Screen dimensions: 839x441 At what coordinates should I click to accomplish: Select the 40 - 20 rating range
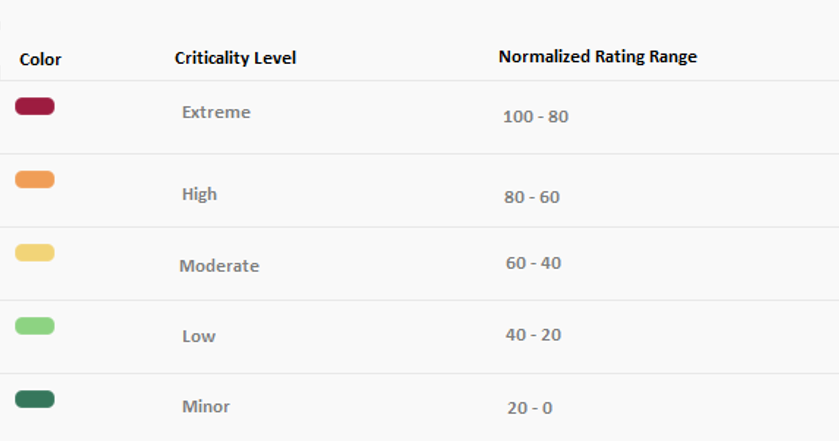[x=533, y=335]
